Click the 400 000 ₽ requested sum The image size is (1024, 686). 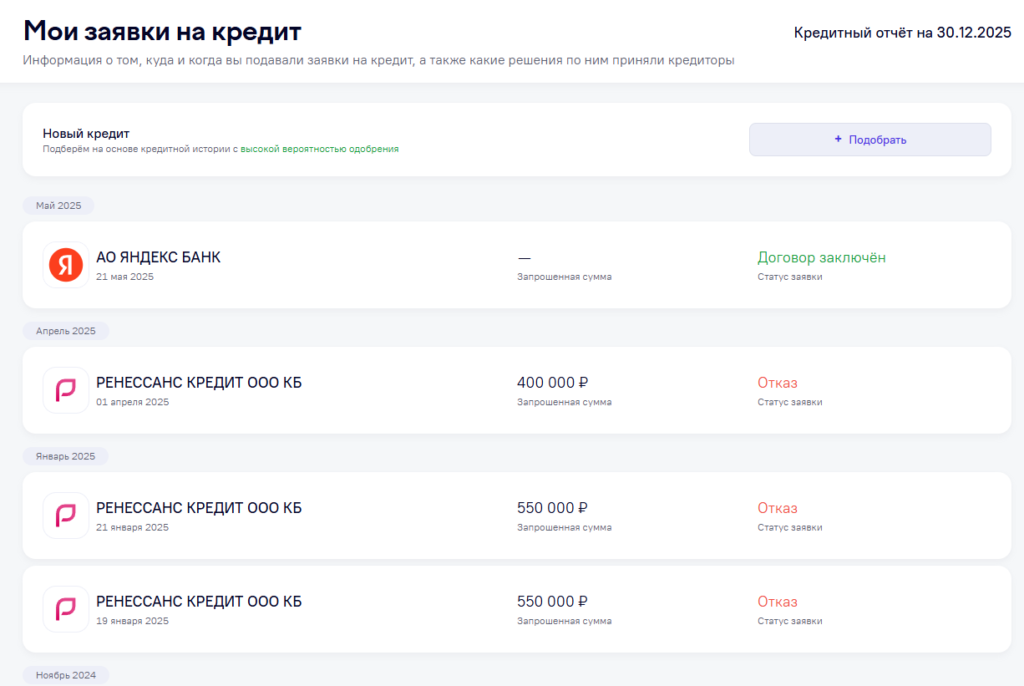[552, 383]
